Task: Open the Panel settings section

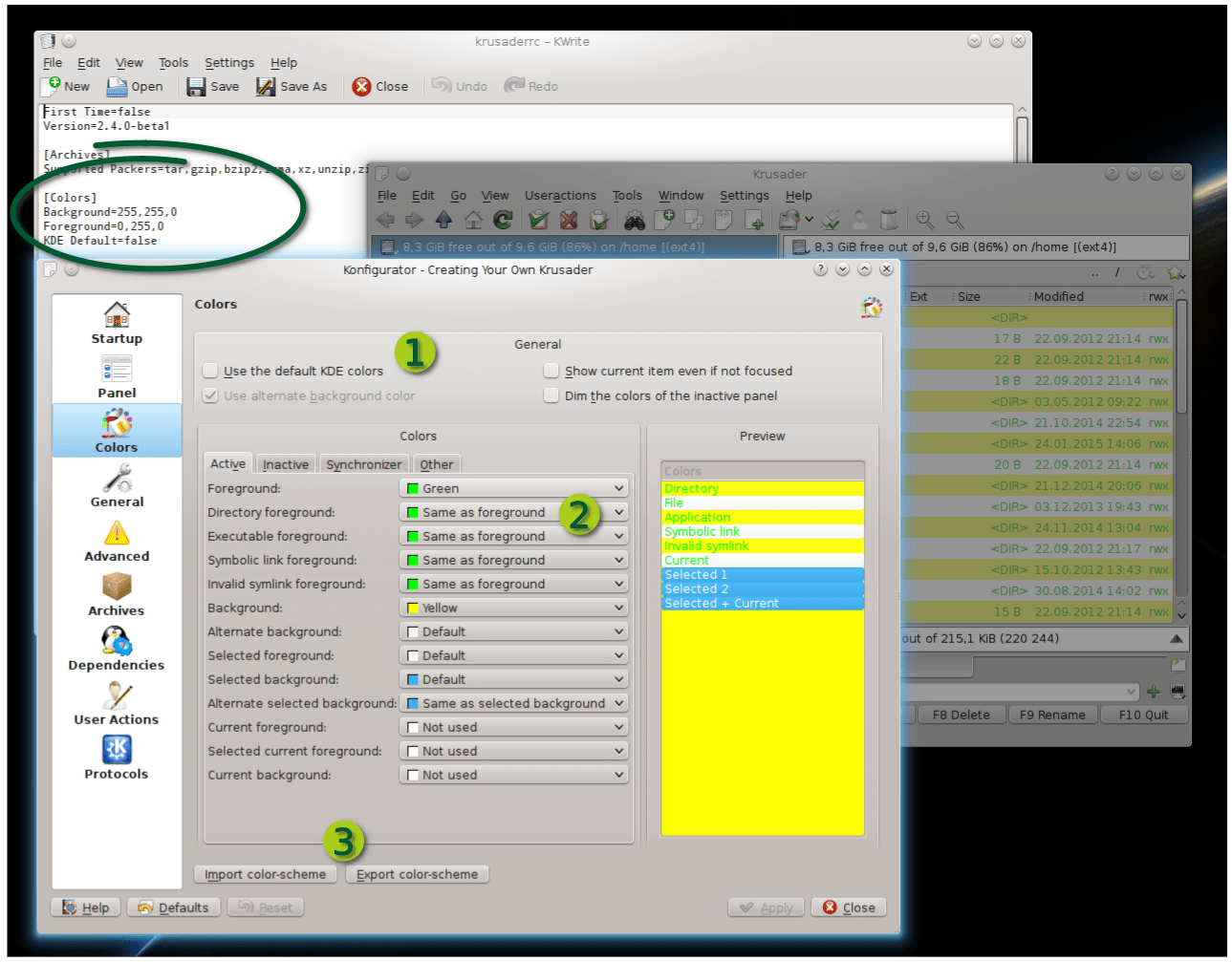Action: coord(117,377)
